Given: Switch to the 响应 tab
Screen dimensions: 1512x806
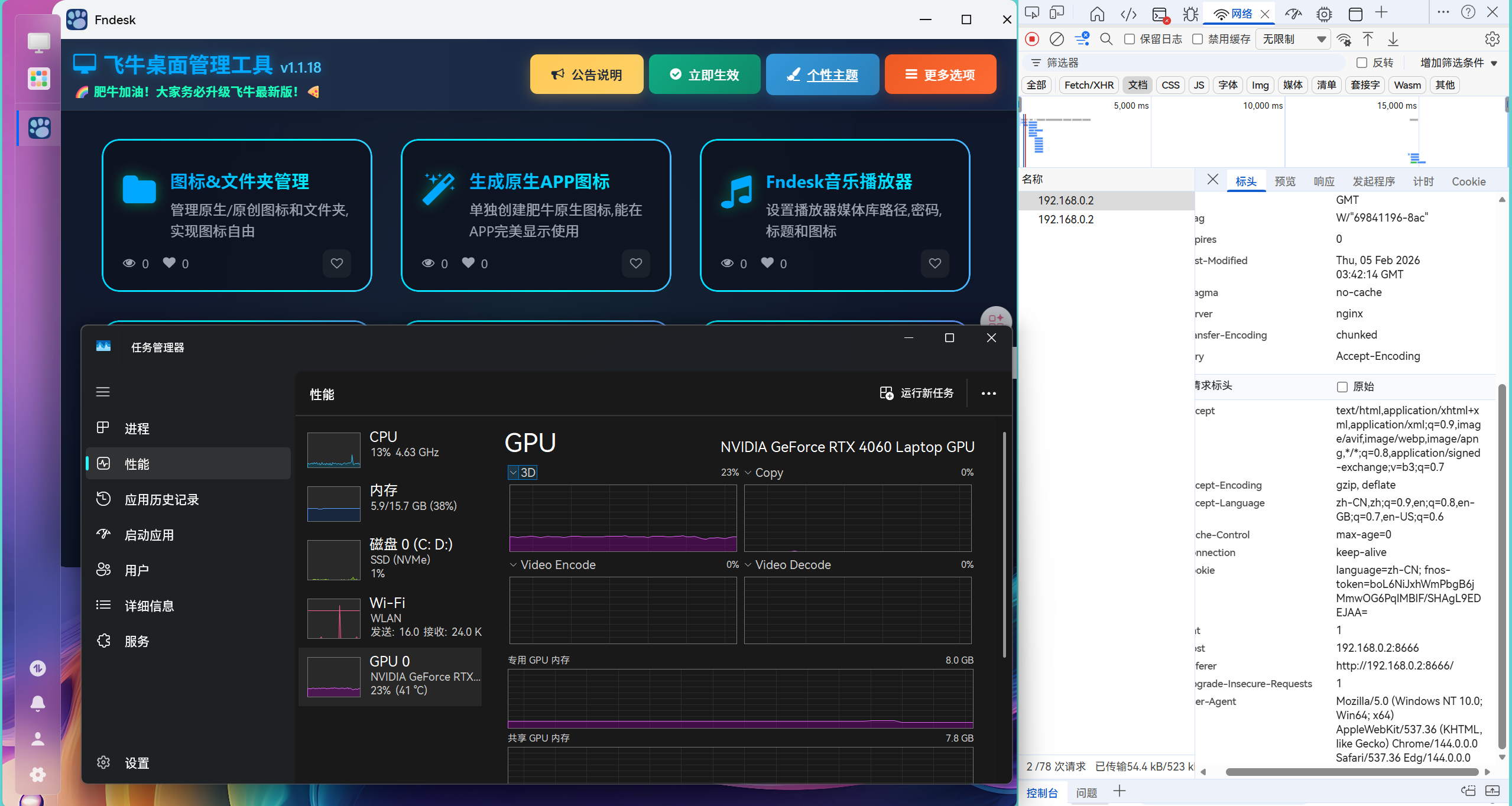Looking at the screenshot, I should (x=1323, y=181).
